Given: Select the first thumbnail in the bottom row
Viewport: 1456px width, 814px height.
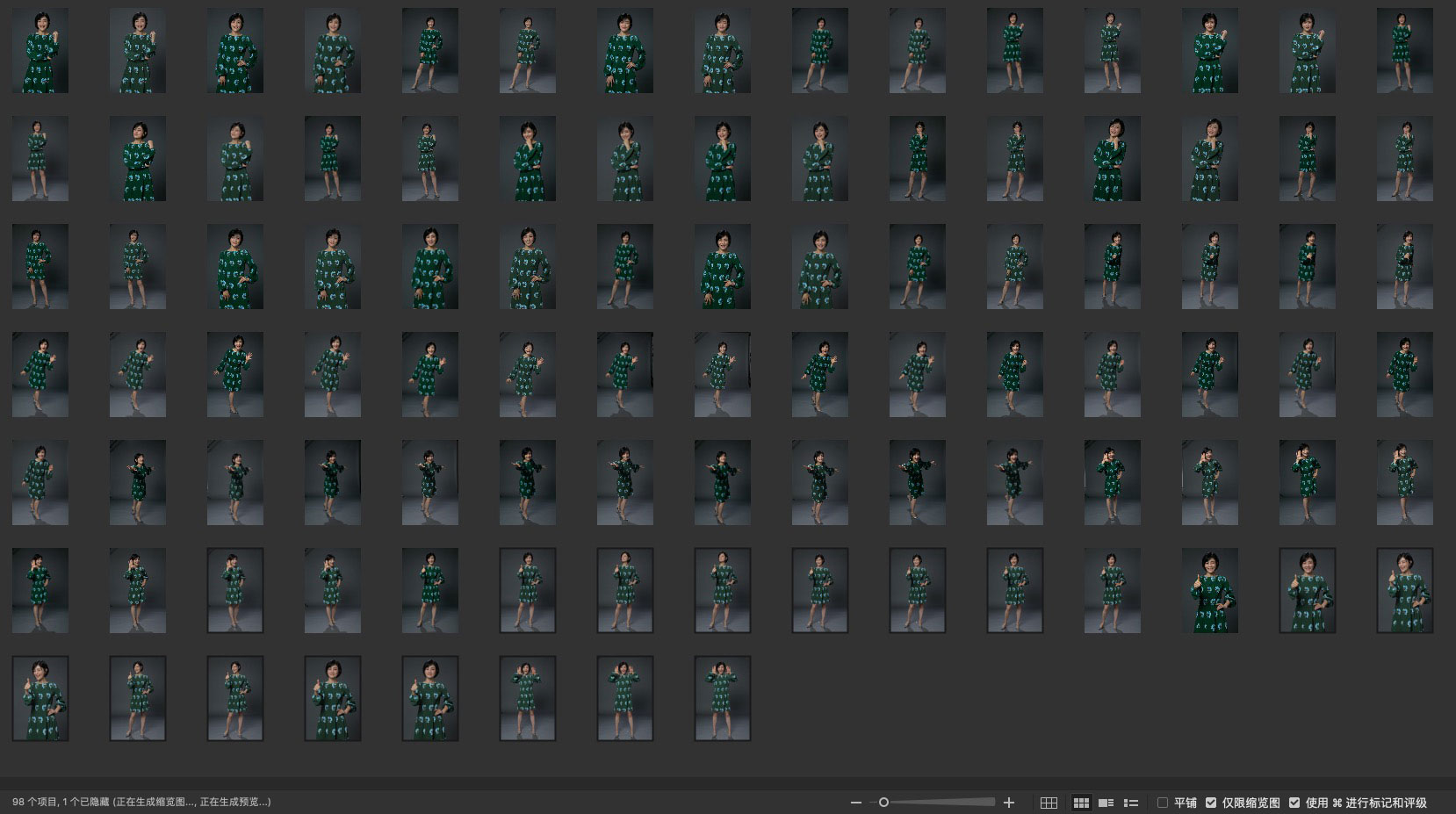Looking at the screenshot, I should pos(40,699).
